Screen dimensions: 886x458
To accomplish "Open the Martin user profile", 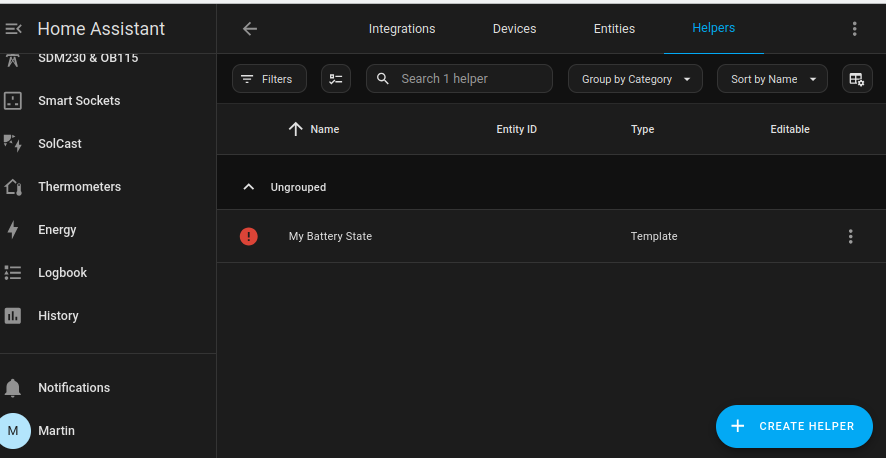I will pos(108,431).
